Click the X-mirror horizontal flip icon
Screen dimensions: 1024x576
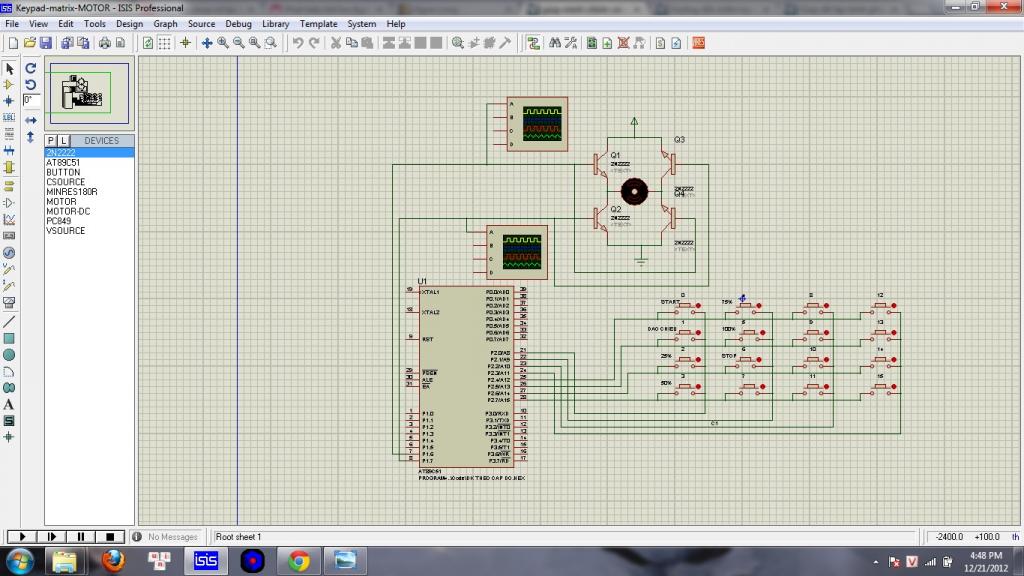(x=30, y=120)
